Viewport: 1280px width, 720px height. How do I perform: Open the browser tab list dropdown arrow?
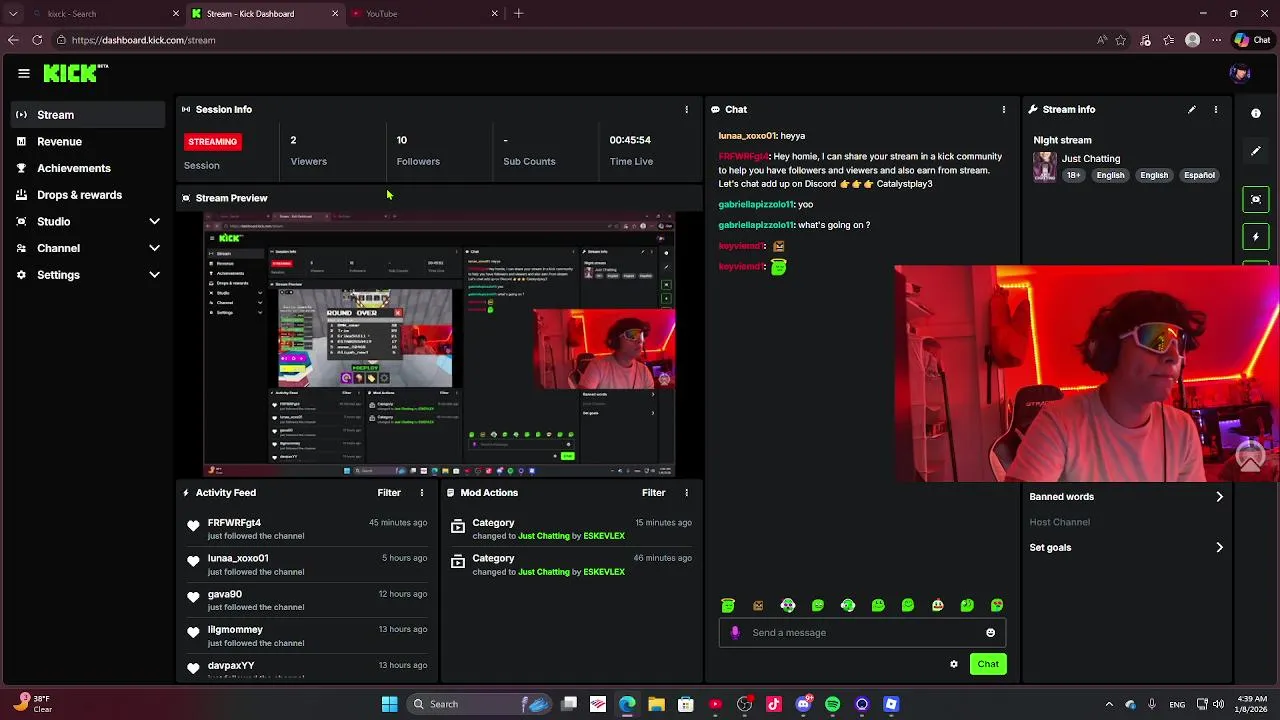(13, 13)
